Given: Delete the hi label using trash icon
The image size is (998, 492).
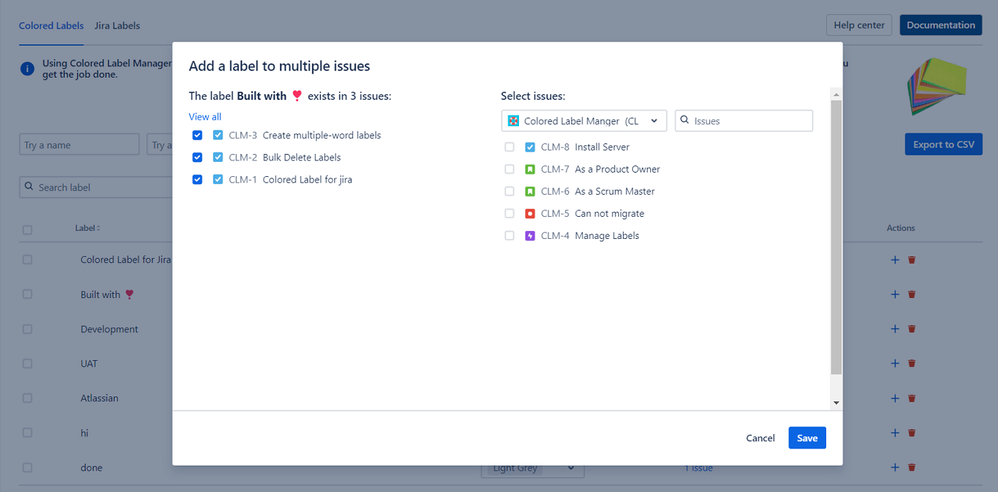Looking at the screenshot, I should pyautogui.click(x=911, y=433).
